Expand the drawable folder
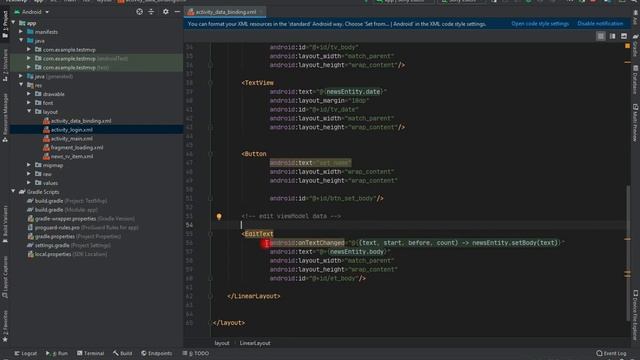Image resolution: width=640 pixels, height=360 pixels. (x=29, y=94)
